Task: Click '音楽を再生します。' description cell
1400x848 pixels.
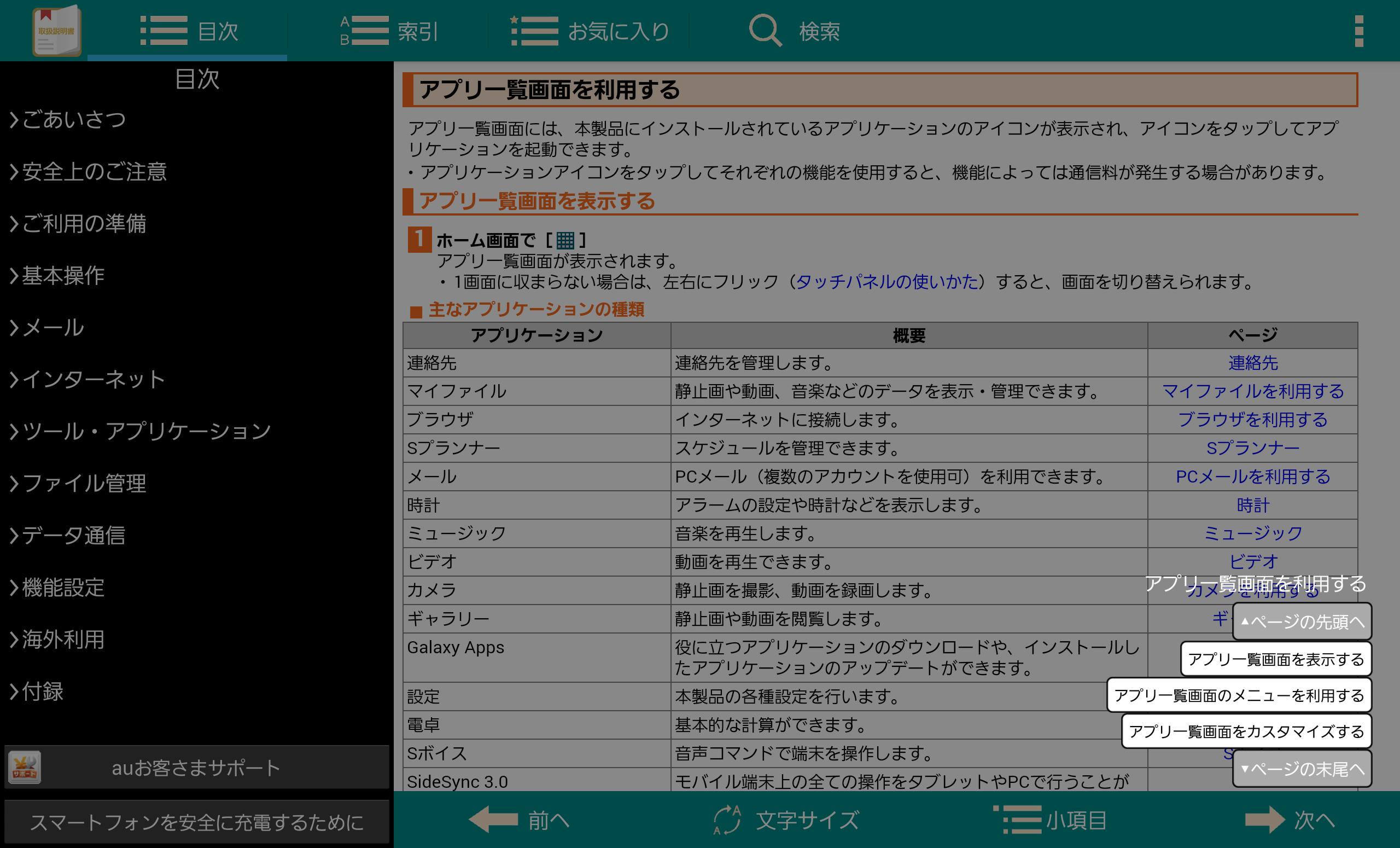Action: pos(909,534)
